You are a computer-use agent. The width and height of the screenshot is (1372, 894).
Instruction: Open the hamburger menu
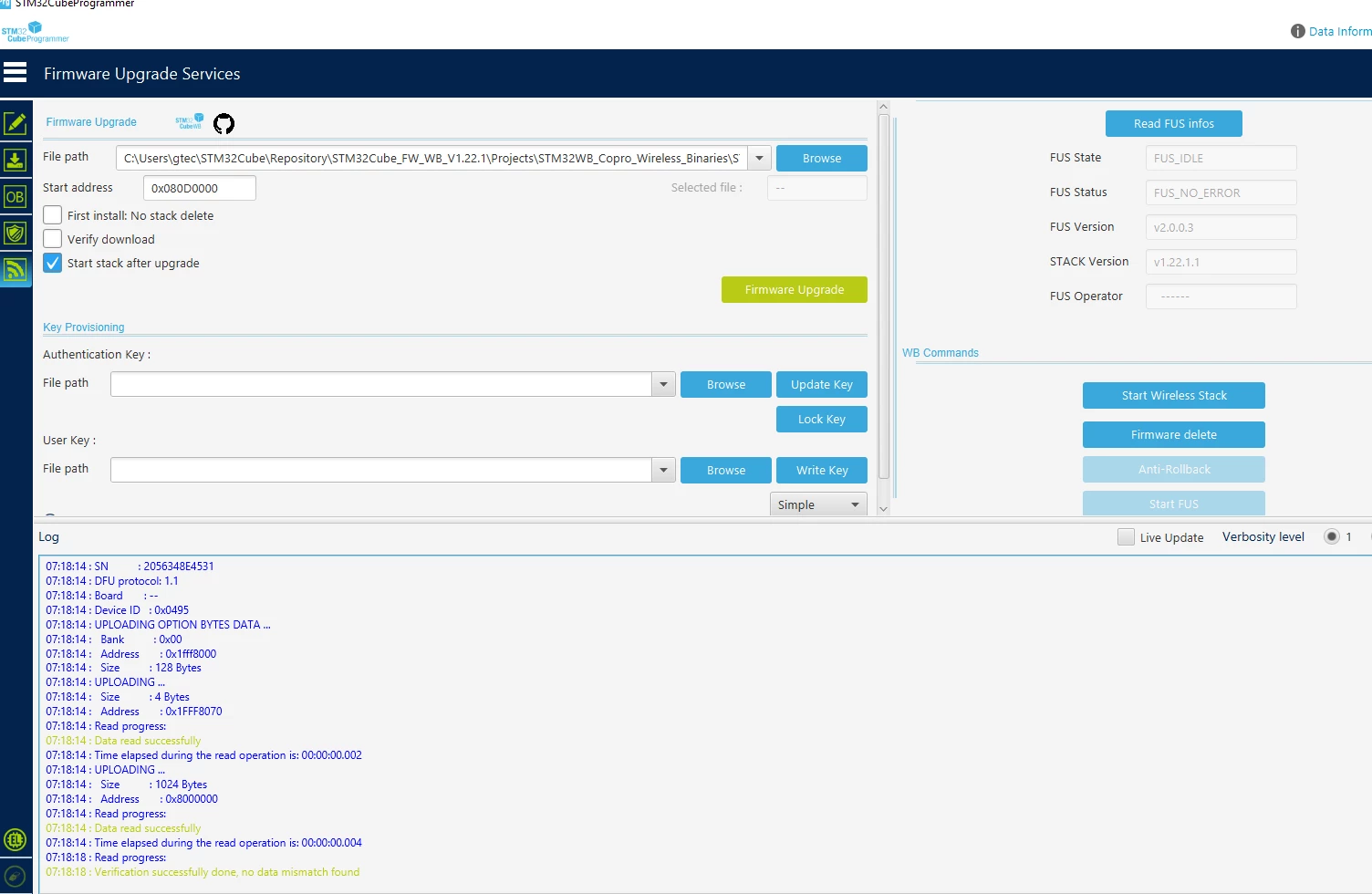(x=16, y=72)
